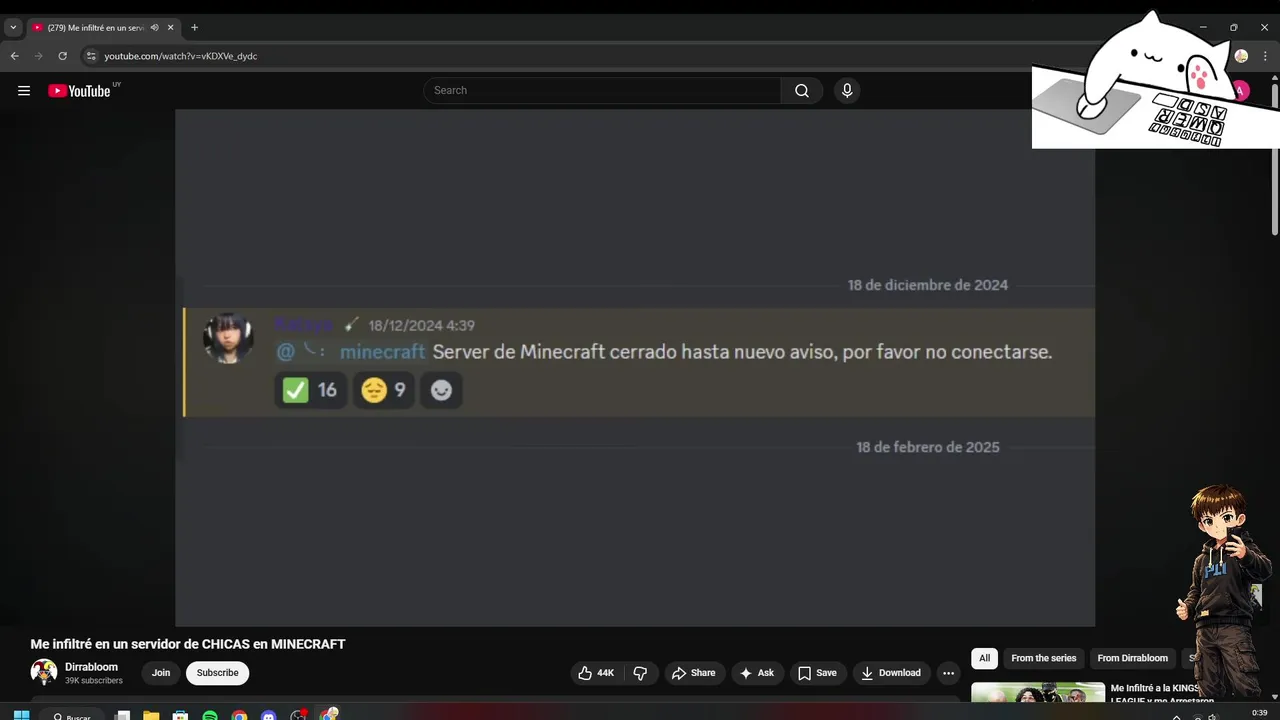Open Google Chrome from taskbar
1280x720 pixels.
tap(239, 716)
